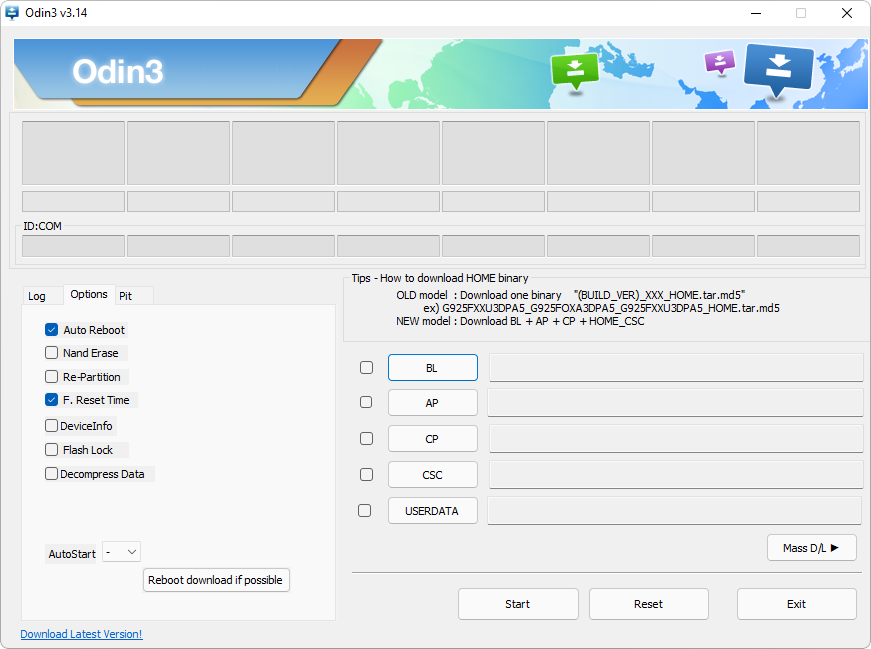
Task: Open the Download Latest Version link
Action: pyautogui.click(x=81, y=634)
